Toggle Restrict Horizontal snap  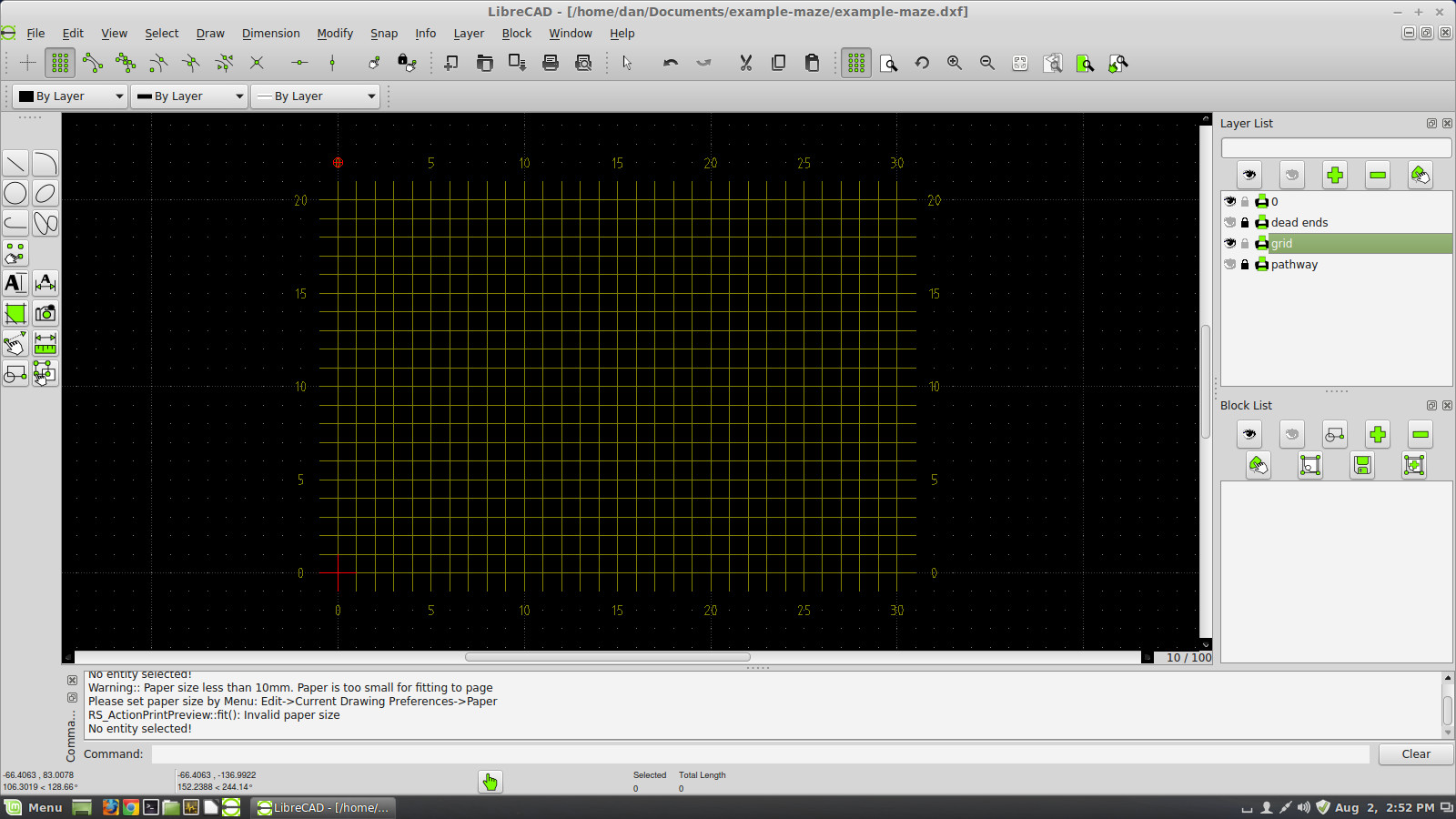(x=299, y=63)
